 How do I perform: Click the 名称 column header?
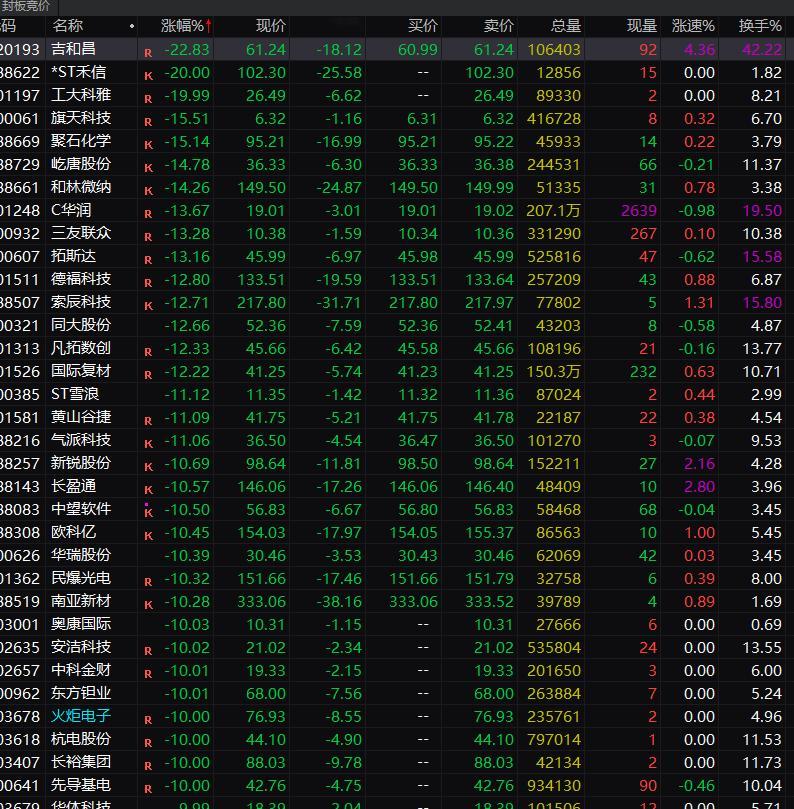[68, 26]
